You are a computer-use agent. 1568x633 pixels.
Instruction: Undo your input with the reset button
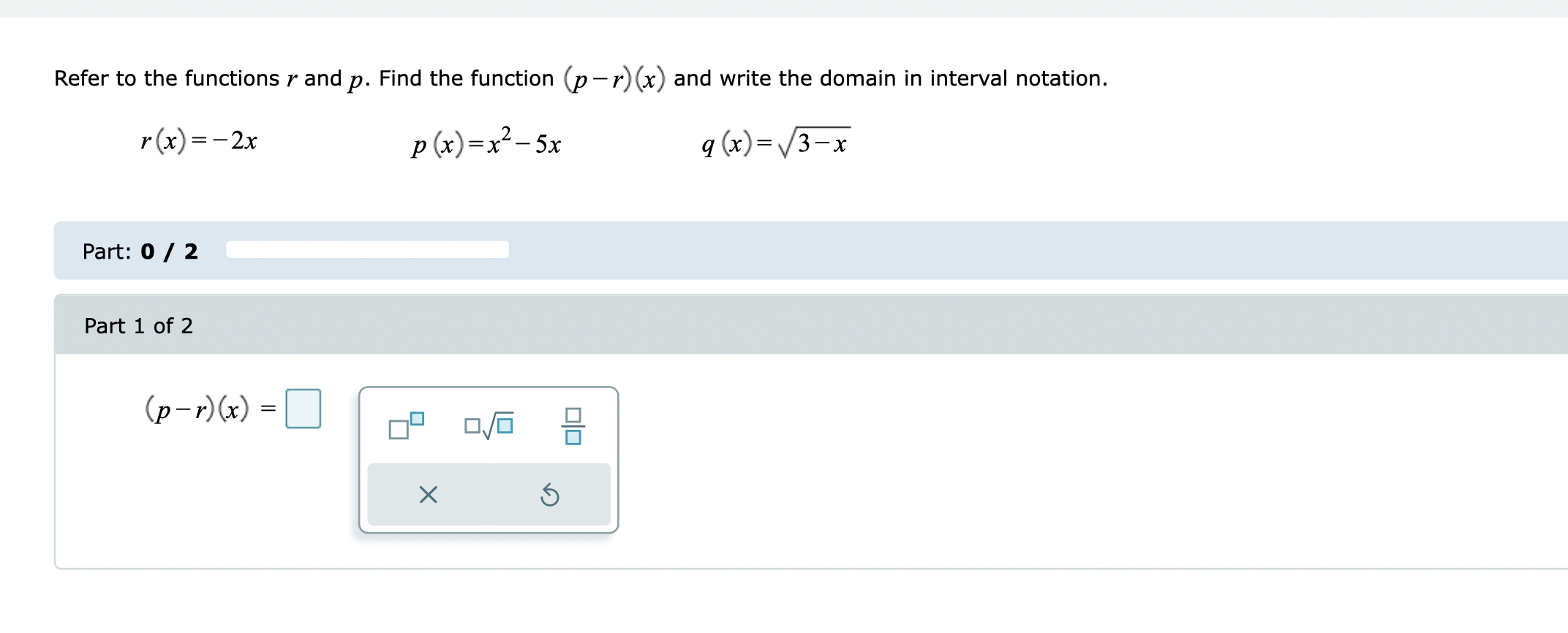click(550, 496)
